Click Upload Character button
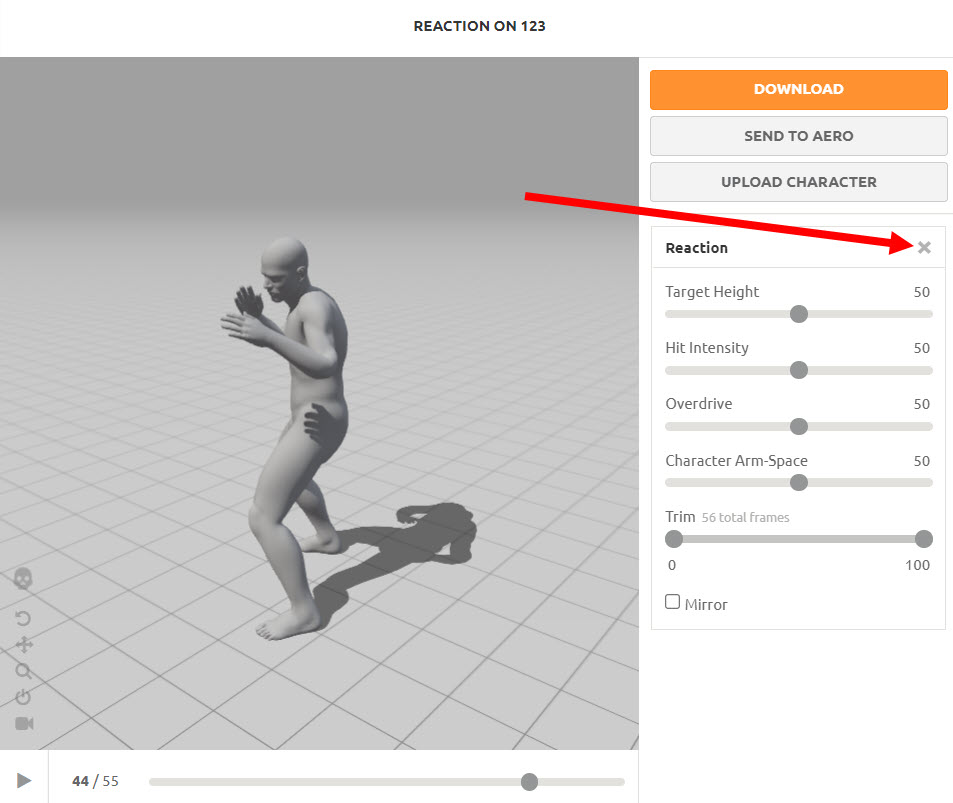 (798, 182)
